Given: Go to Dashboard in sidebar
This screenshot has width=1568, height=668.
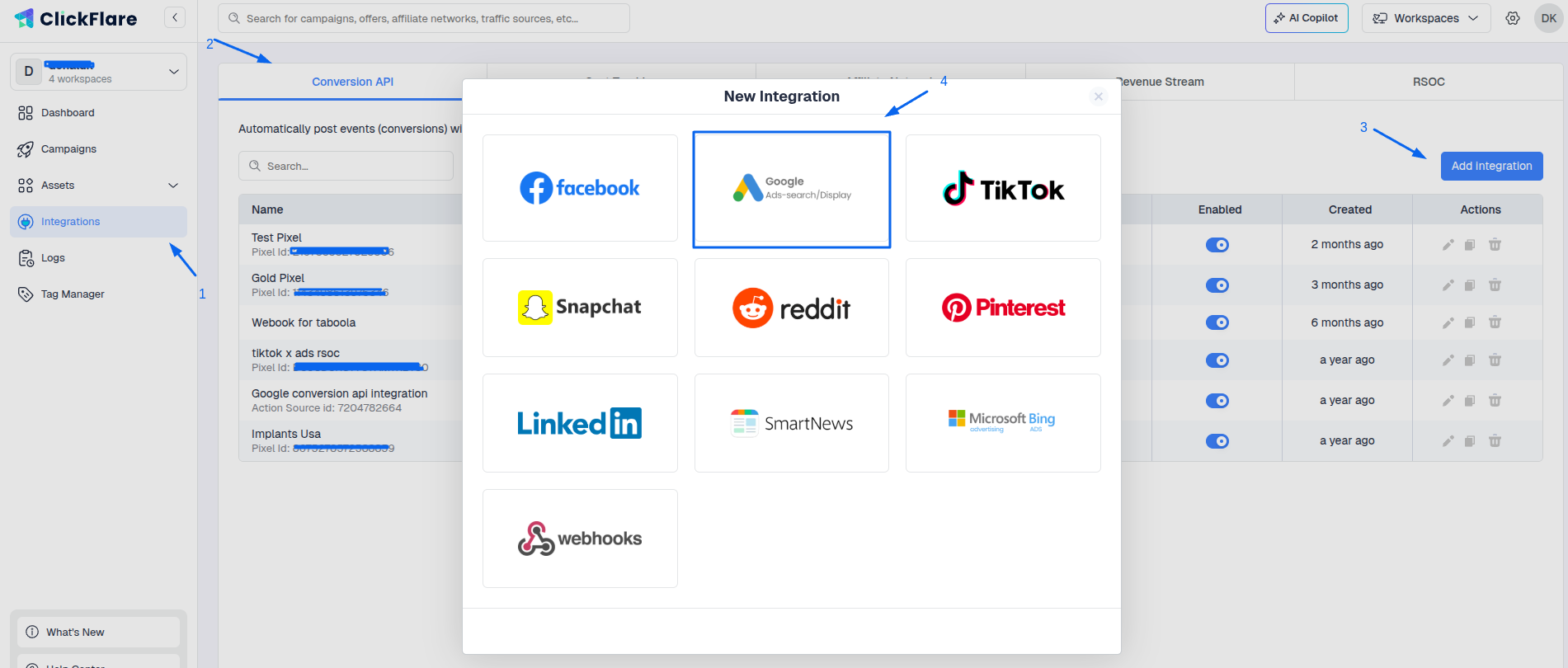Looking at the screenshot, I should (98, 113).
